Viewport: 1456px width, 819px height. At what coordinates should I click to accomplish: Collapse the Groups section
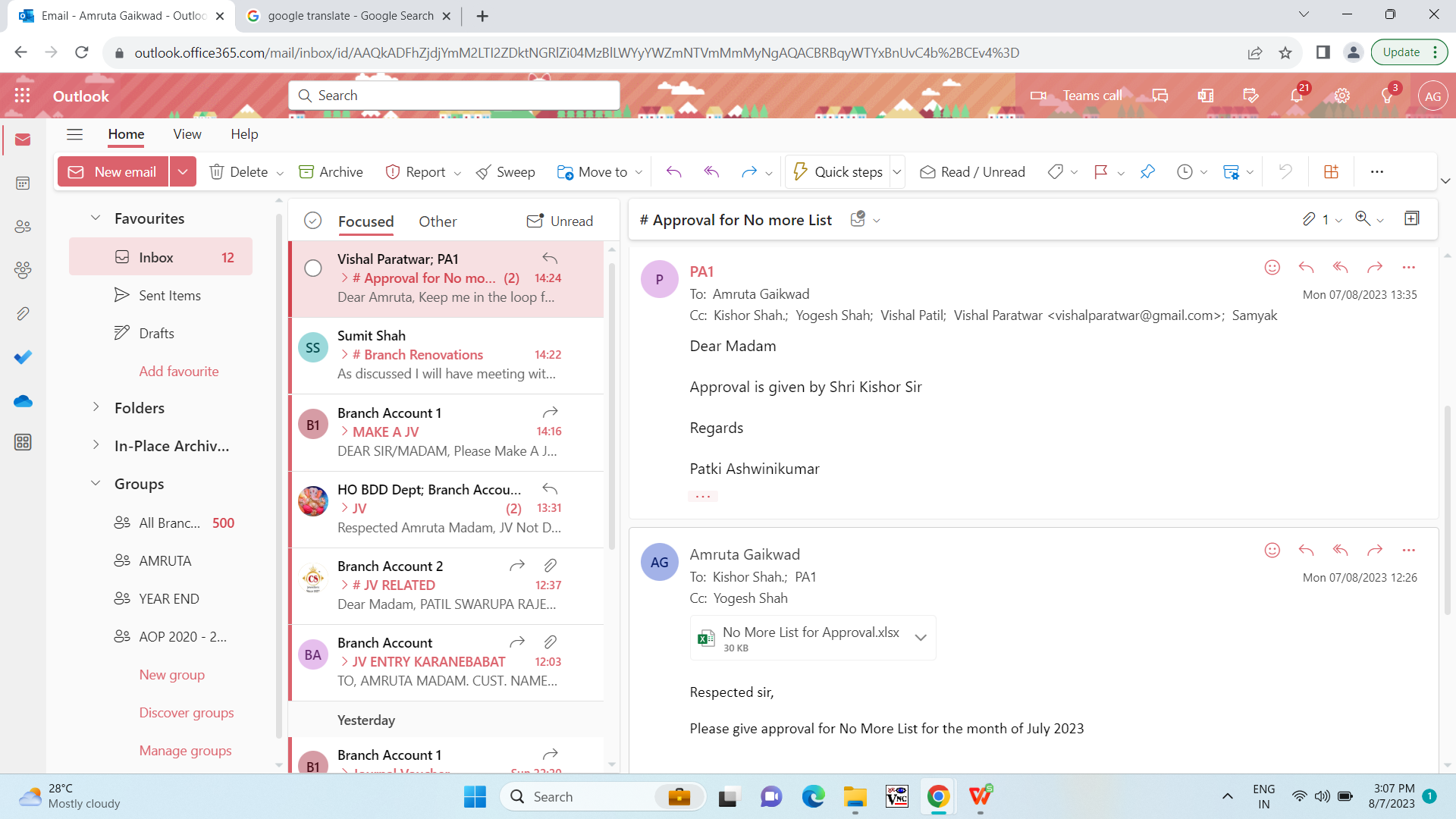96,483
